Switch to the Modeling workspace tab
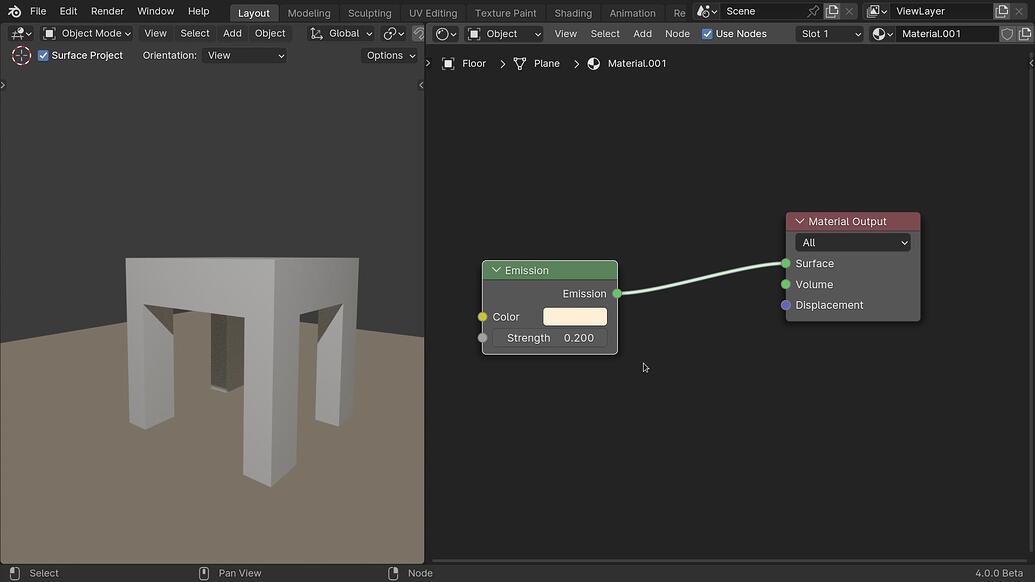This screenshot has width=1035, height=582. pos(309,13)
